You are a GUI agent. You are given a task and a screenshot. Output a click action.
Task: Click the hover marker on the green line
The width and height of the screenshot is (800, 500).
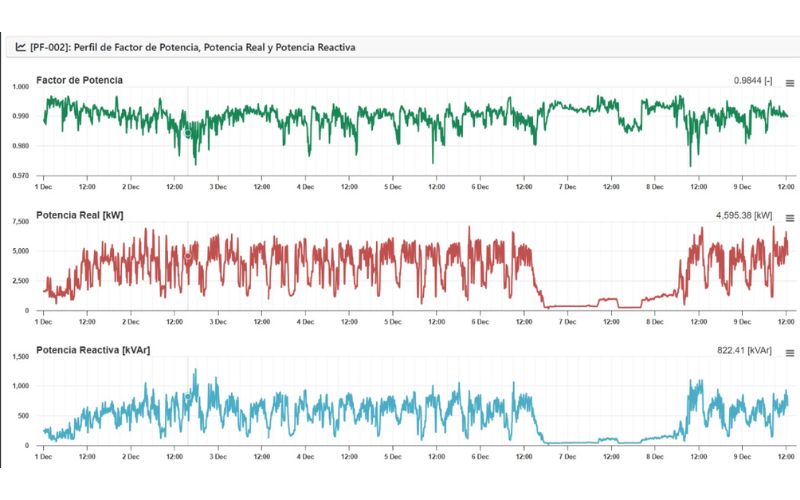coord(187,133)
